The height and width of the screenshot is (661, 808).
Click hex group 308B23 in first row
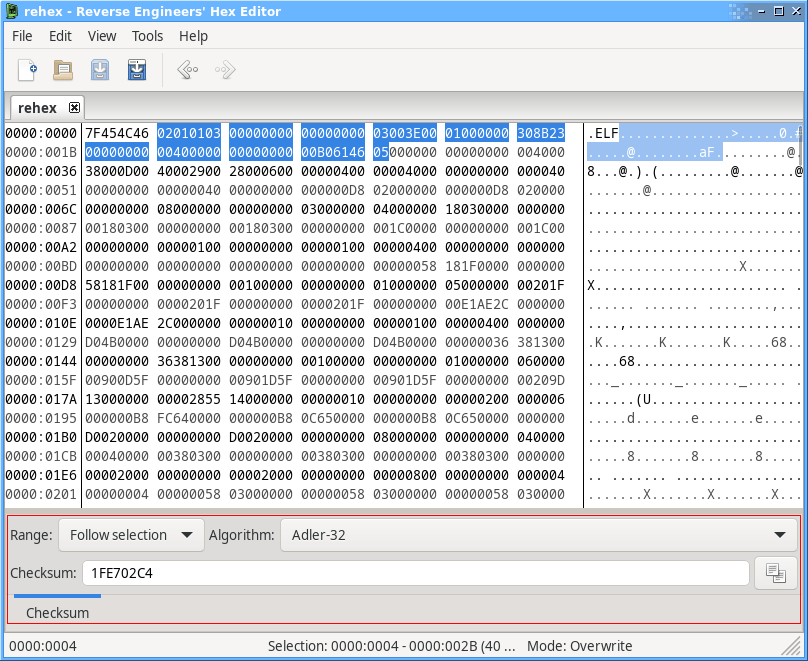click(x=541, y=133)
